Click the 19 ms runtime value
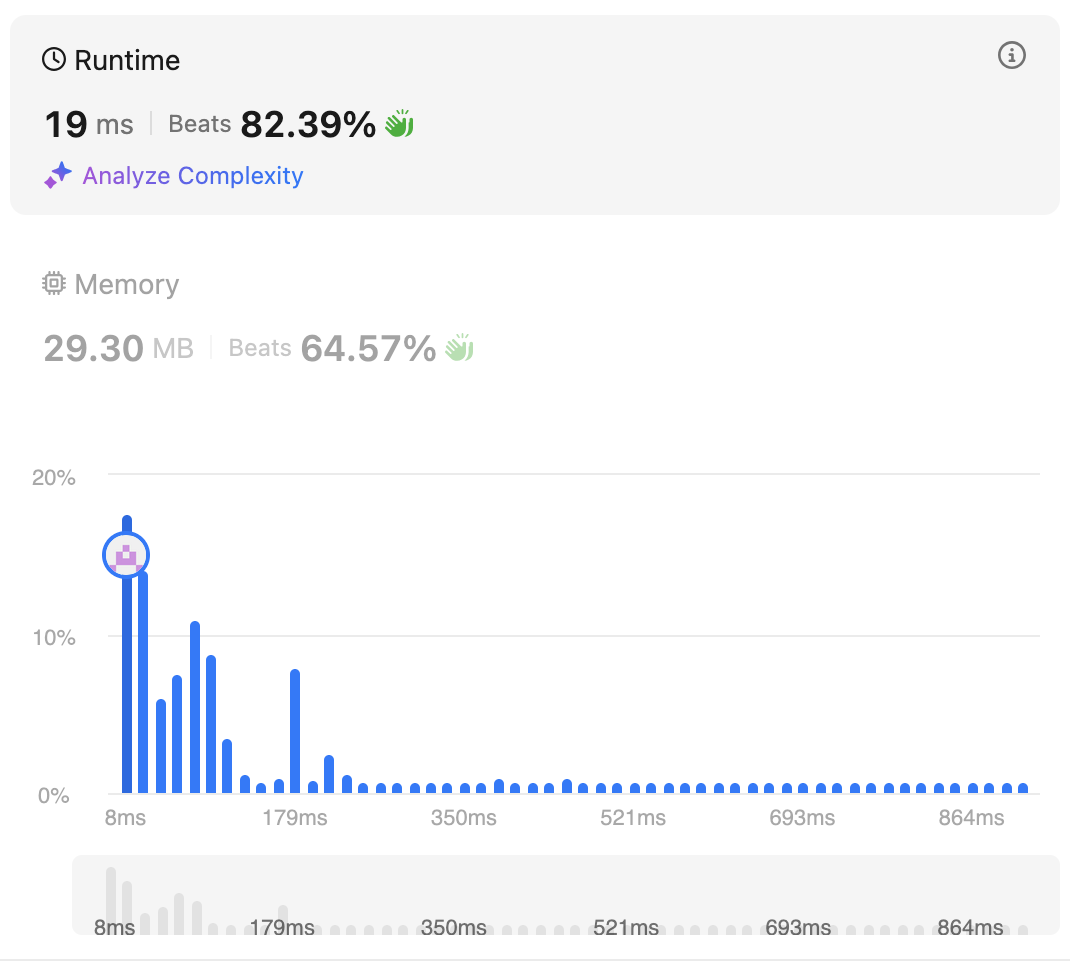 point(88,124)
